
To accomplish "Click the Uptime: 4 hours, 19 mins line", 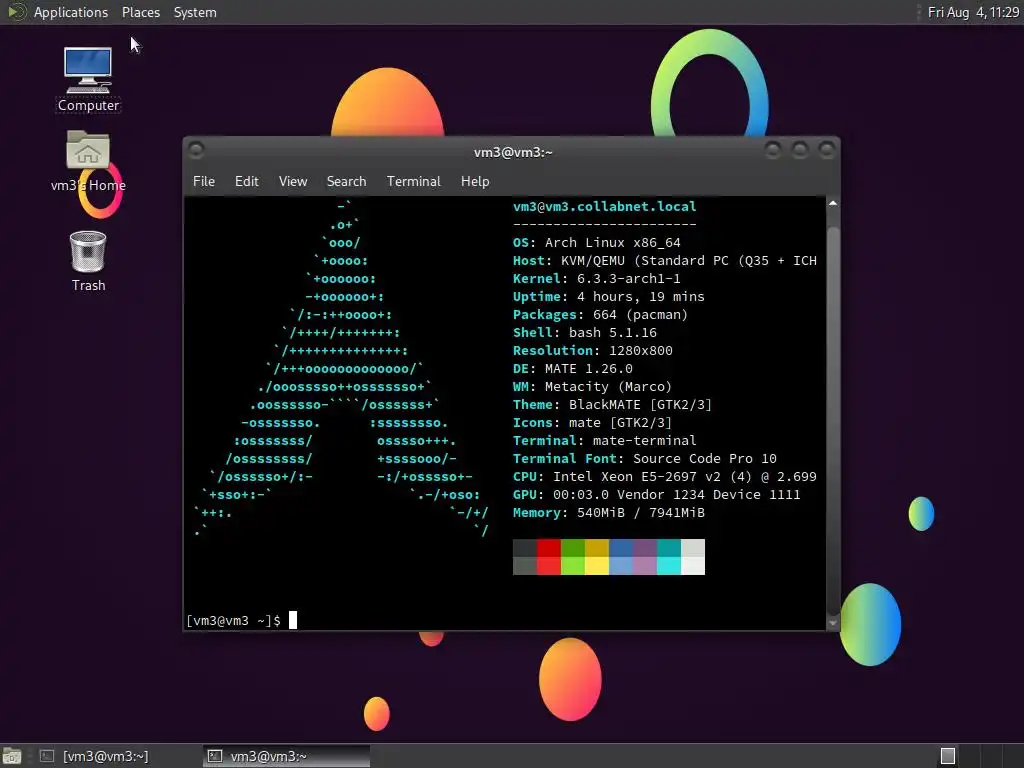I will click(x=609, y=296).
